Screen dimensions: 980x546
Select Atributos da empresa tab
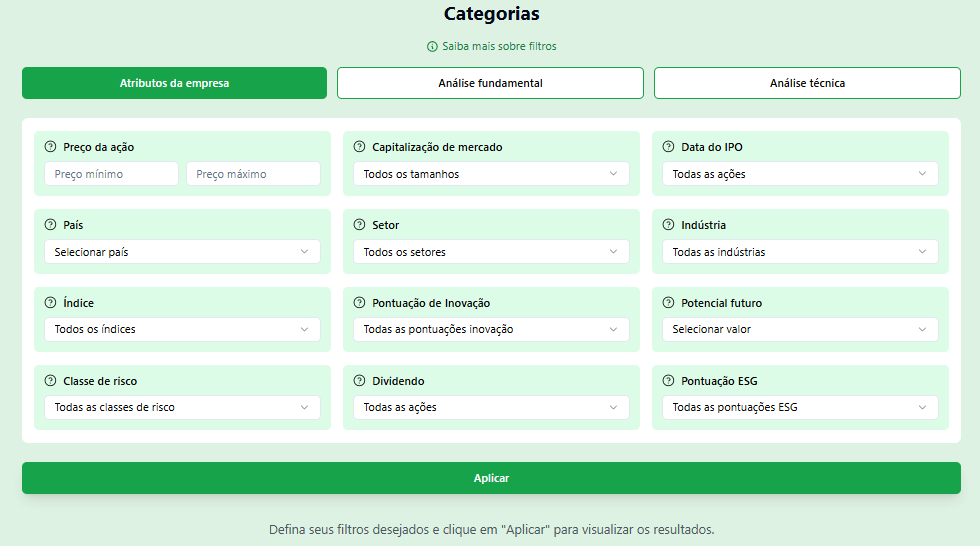click(174, 83)
